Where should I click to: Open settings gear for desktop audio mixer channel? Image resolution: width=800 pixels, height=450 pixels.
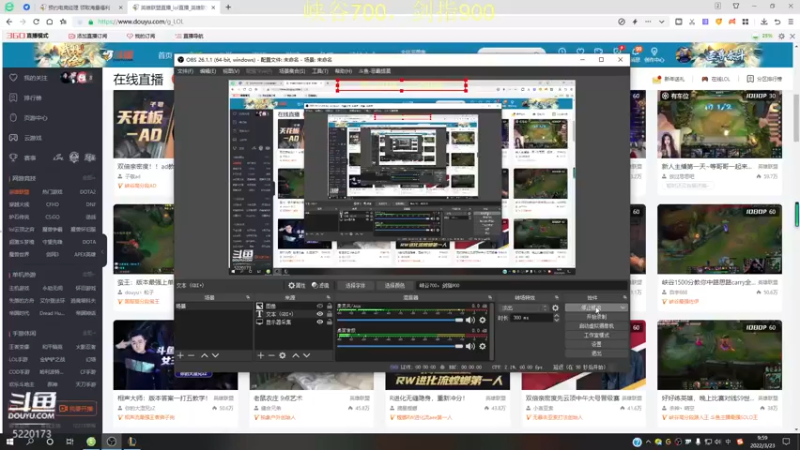482,346
